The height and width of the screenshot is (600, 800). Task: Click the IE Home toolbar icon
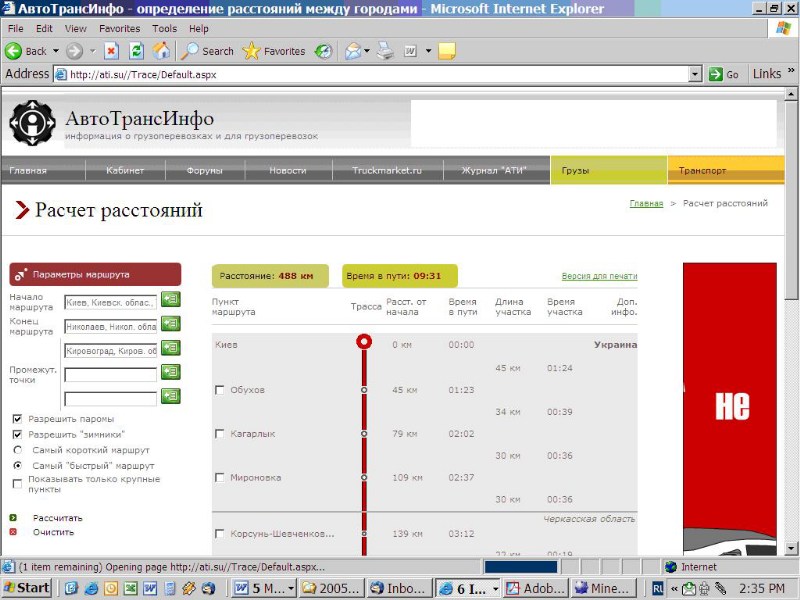(x=161, y=51)
